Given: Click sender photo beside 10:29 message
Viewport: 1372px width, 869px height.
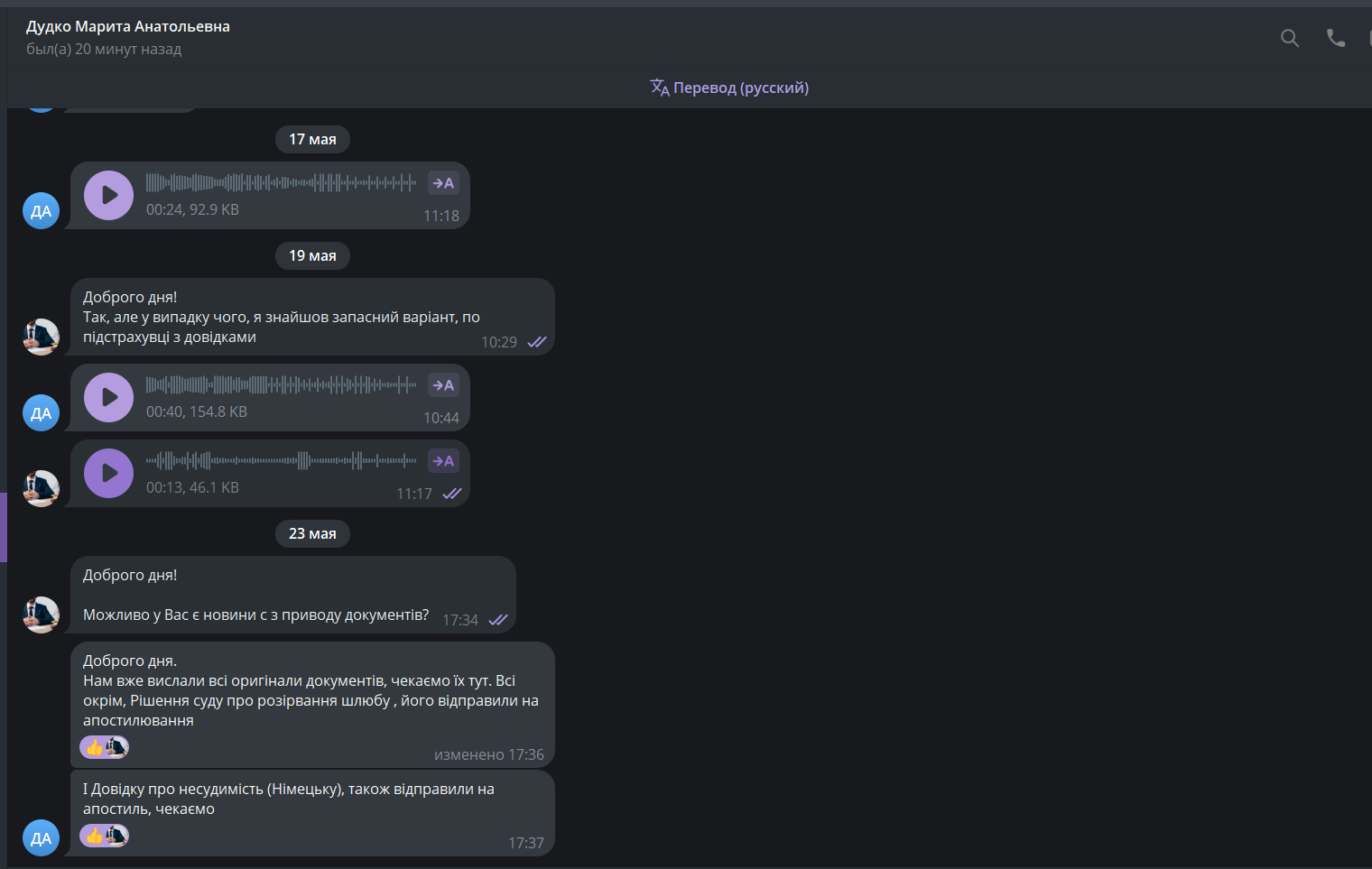Looking at the screenshot, I should [41, 337].
